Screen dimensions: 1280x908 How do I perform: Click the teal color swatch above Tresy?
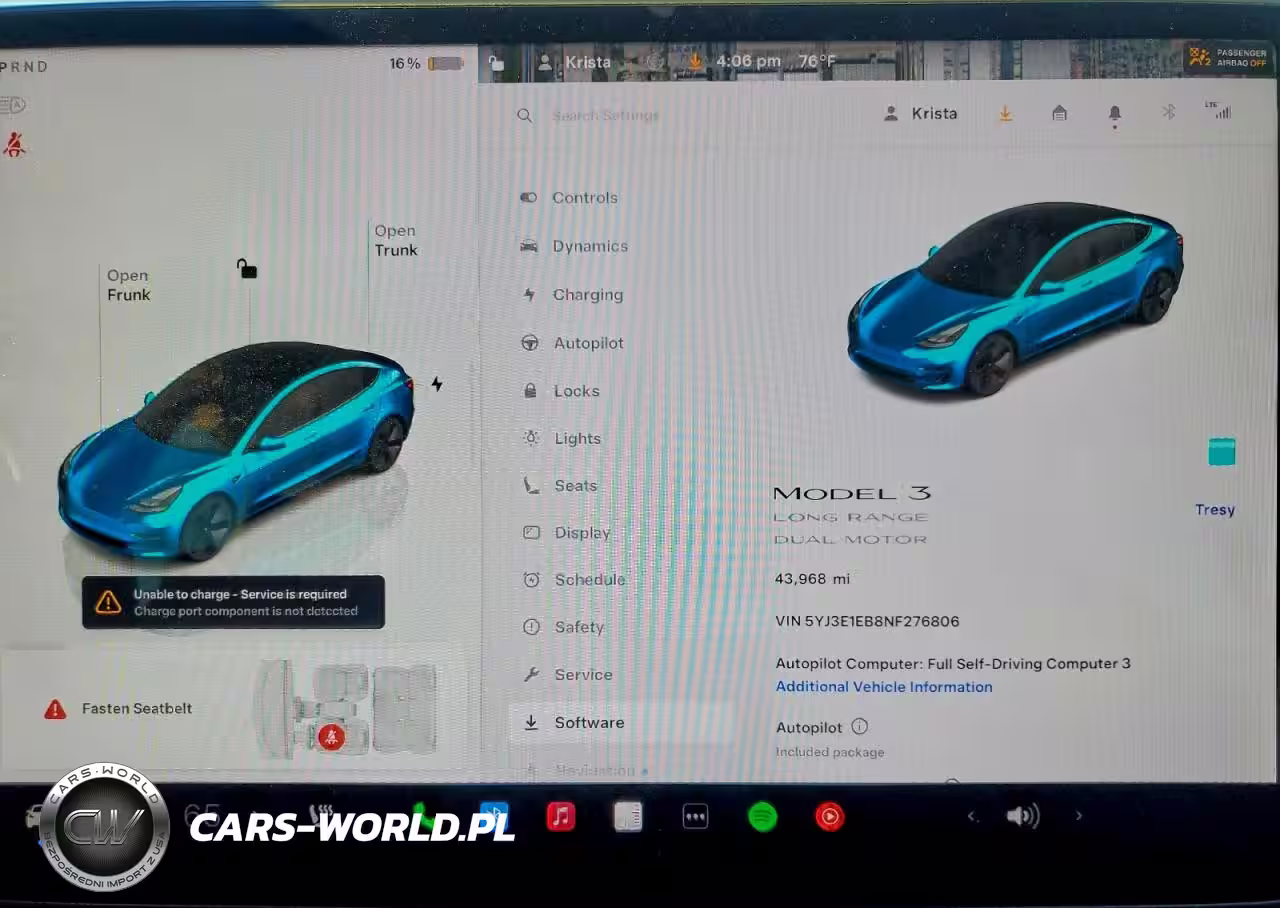point(1221,452)
